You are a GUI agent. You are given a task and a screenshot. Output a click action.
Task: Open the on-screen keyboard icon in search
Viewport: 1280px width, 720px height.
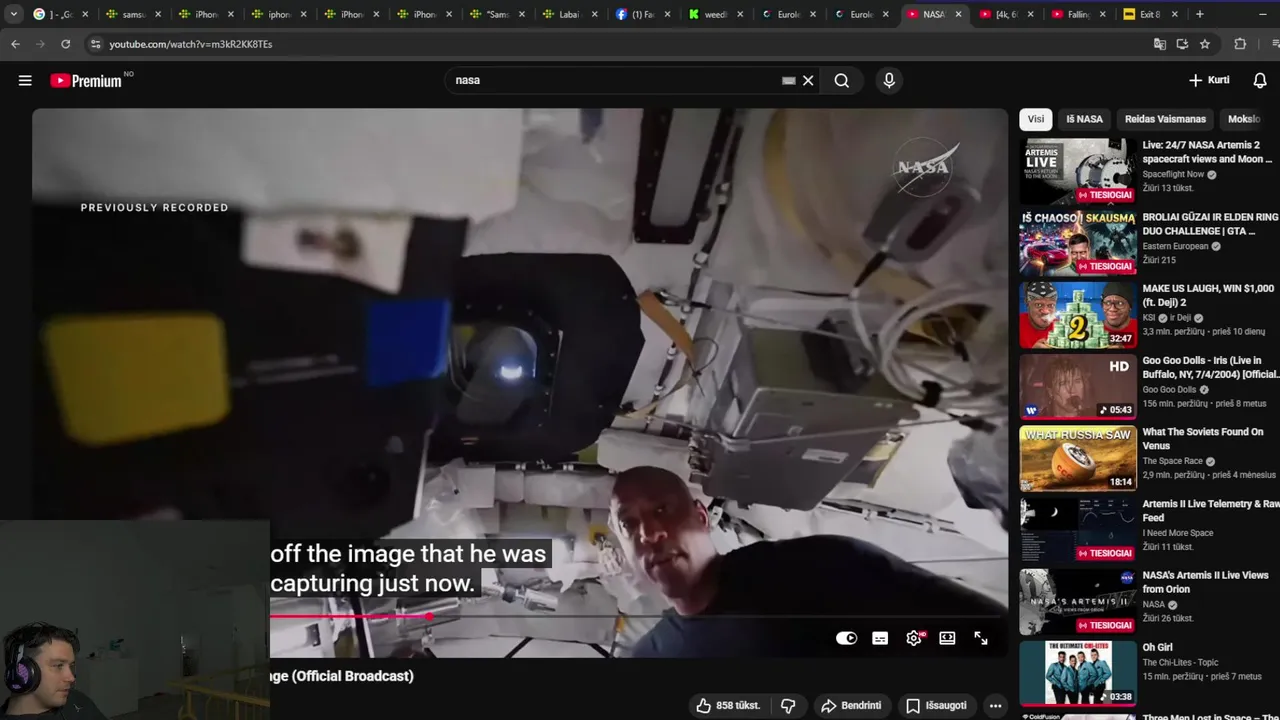[x=788, y=81]
